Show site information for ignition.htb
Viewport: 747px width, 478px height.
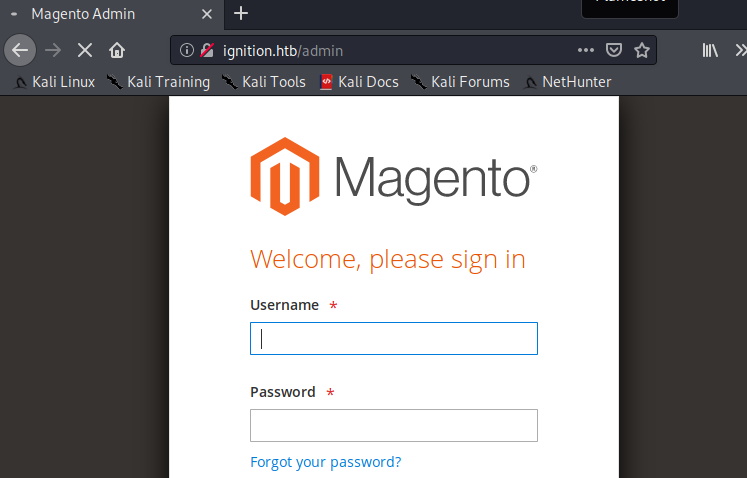[187, 50]
